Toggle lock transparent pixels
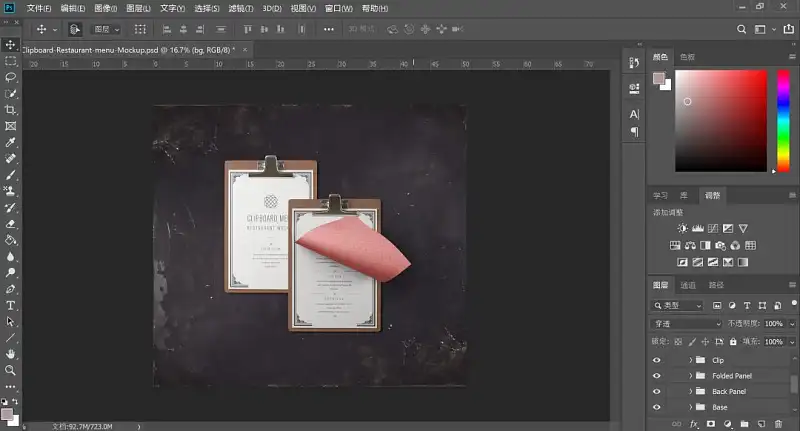This screenshot has height=431, width=800. (678, 342)
